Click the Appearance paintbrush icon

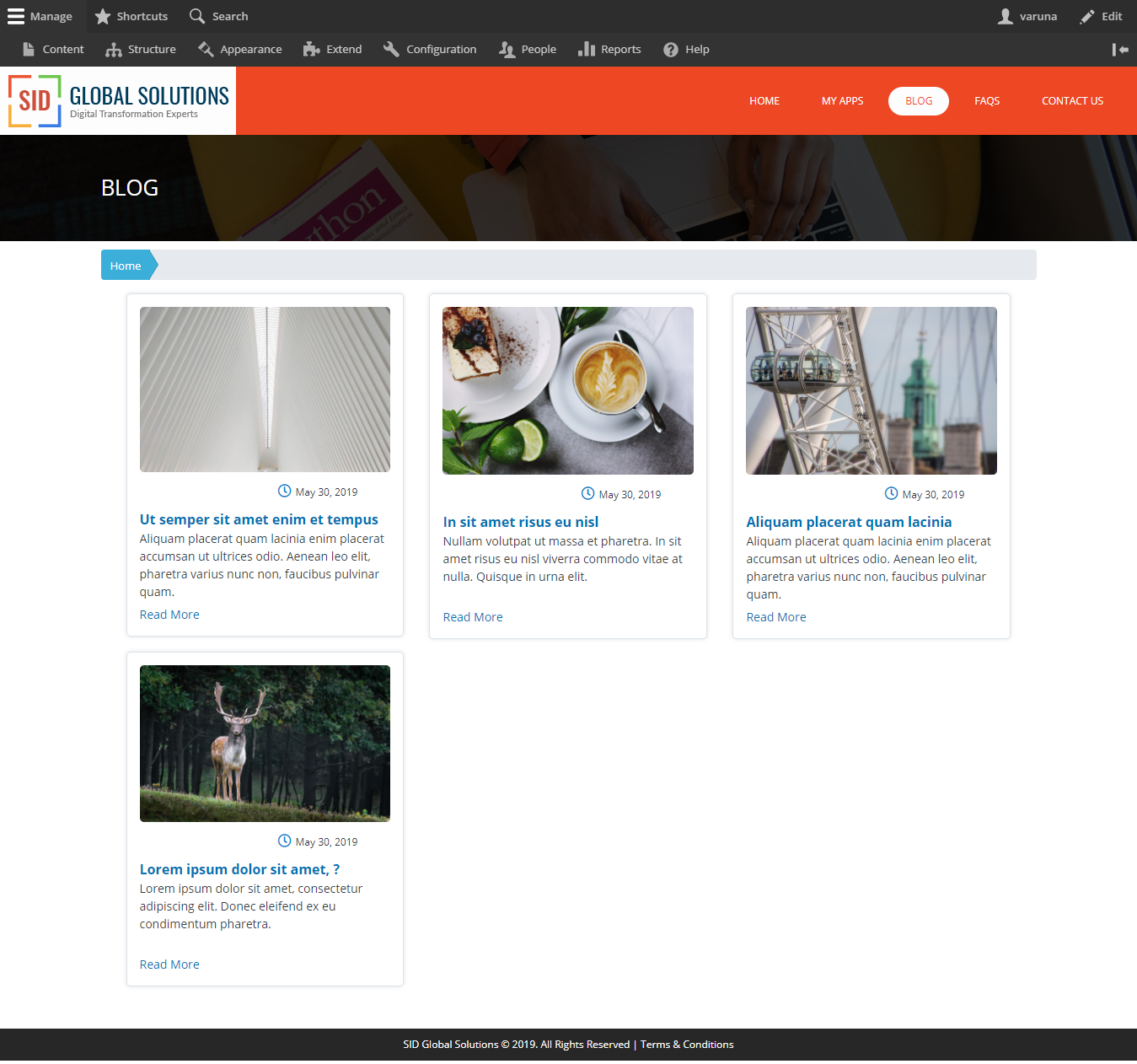205,49
